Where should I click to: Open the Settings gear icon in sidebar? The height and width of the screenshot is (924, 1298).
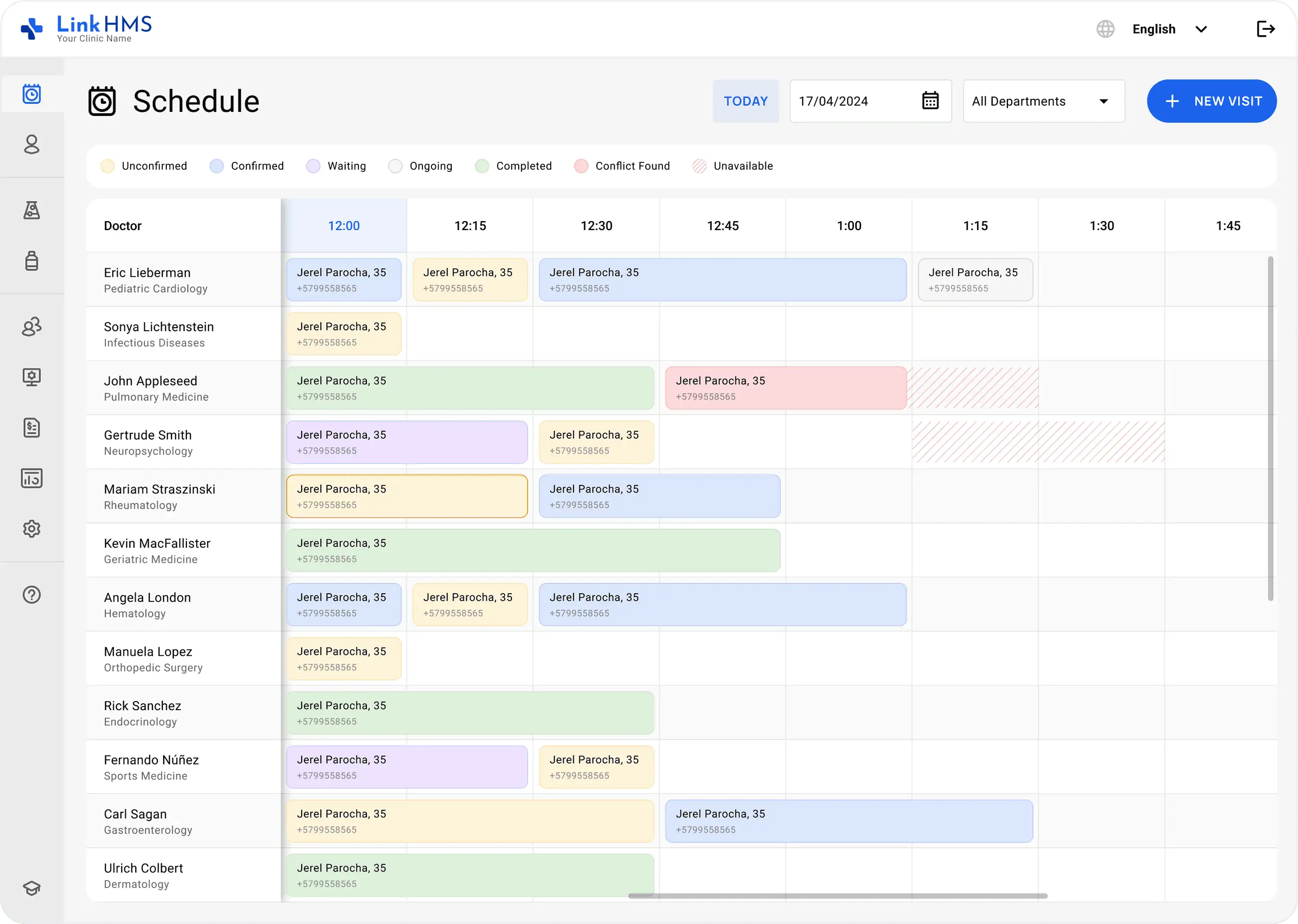(x=32, y=529)
